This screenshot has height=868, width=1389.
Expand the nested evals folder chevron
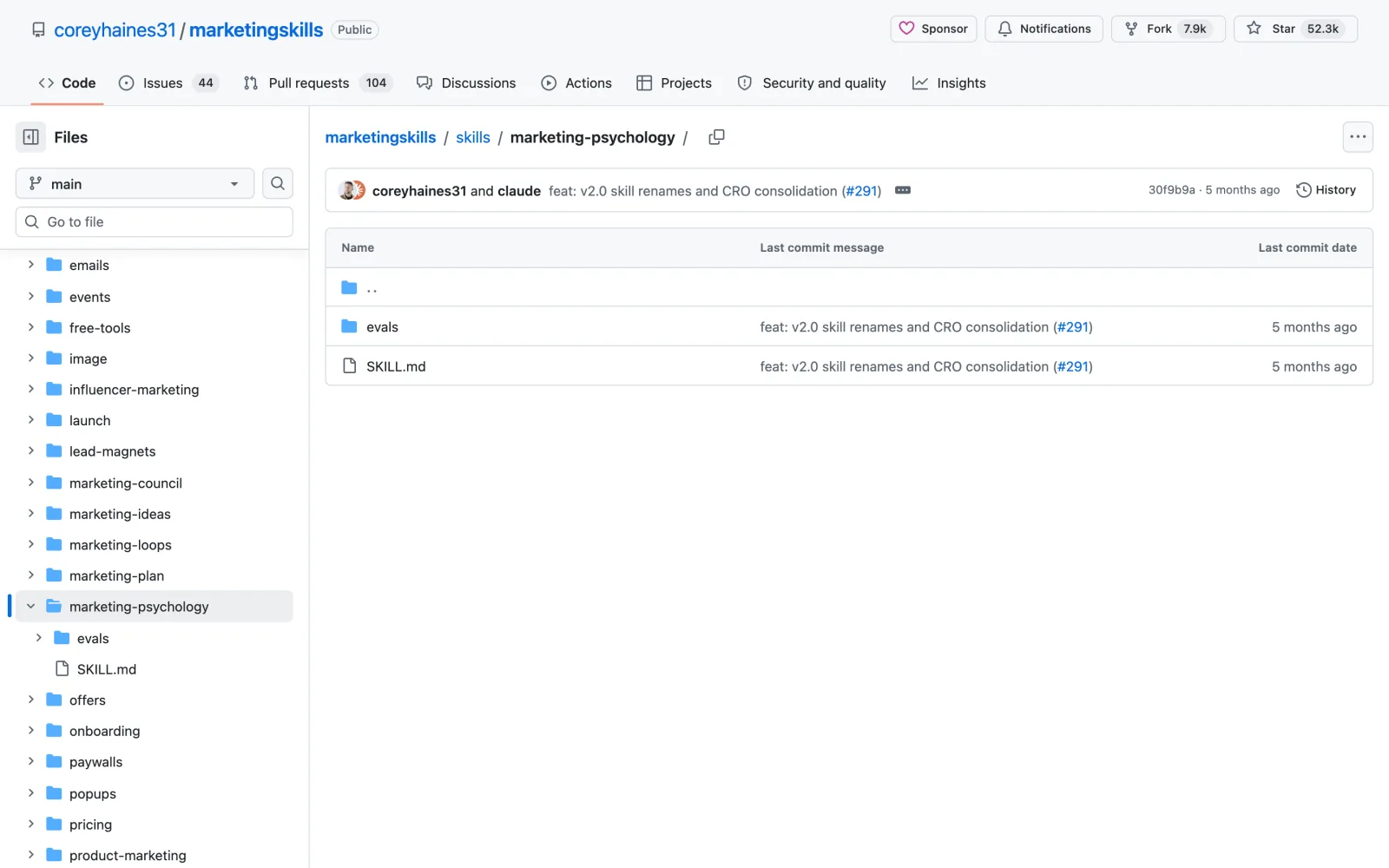pyautogui.click(x=39, y=638)
